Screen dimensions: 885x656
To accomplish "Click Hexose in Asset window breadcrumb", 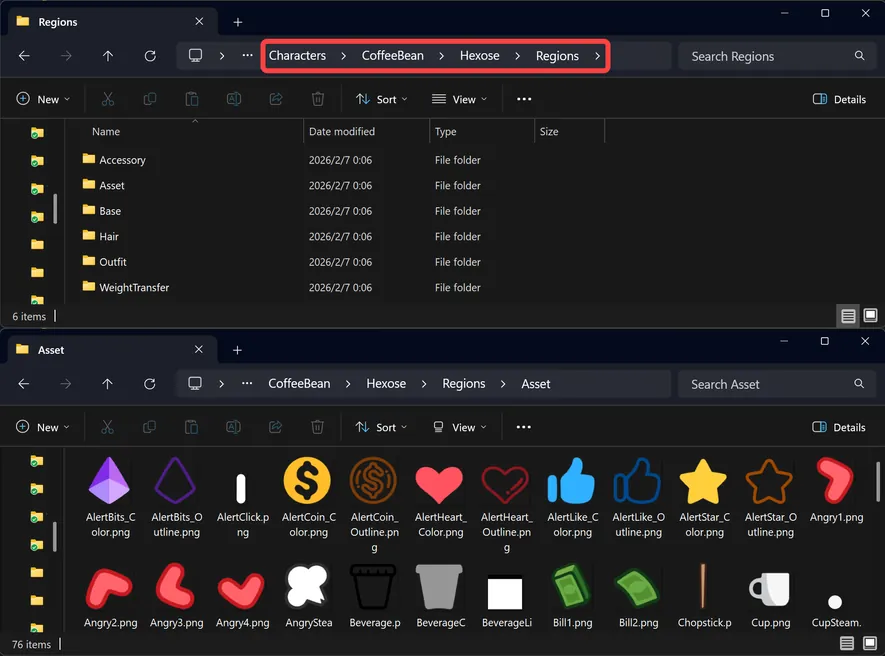I will [x=386, y=384].
